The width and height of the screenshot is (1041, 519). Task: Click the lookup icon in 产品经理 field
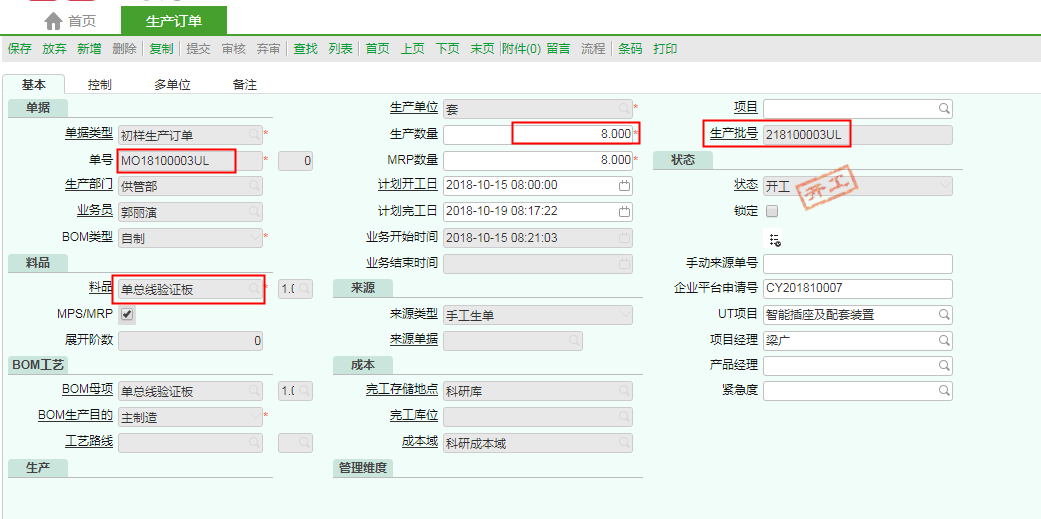pos(943,367)
